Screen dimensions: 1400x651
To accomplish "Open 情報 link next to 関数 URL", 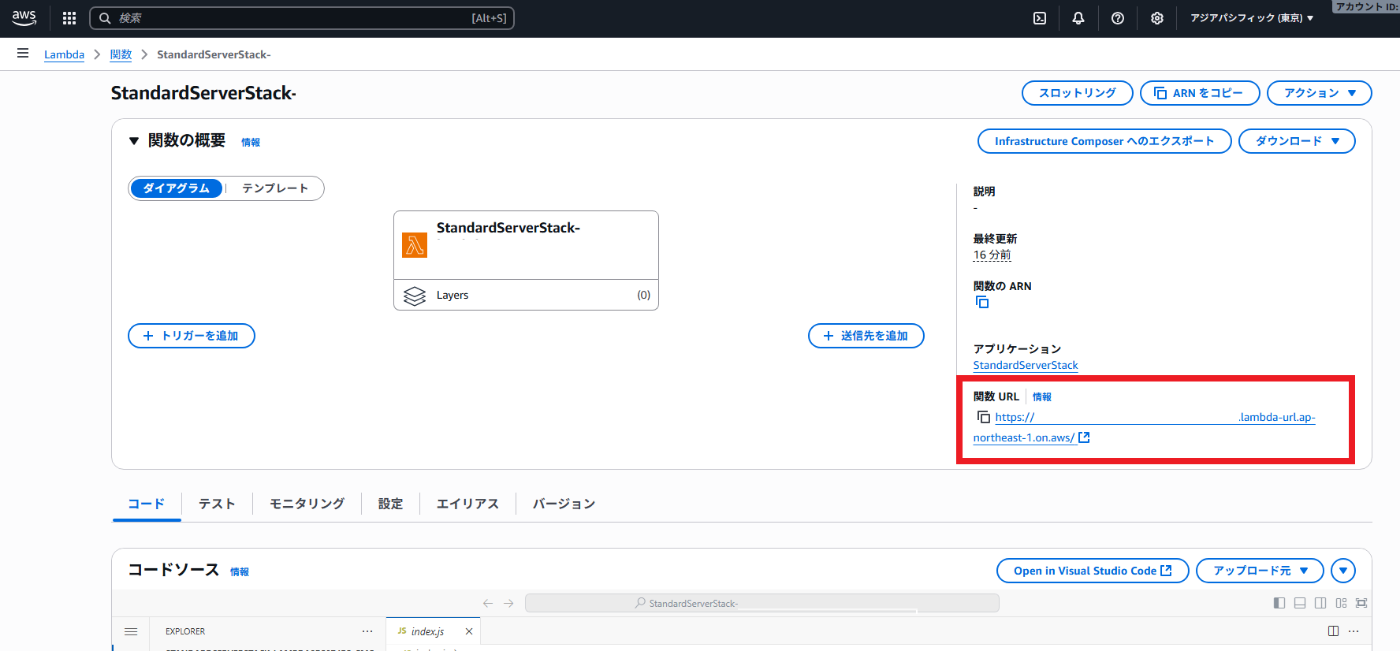I will click(1042, 397).
